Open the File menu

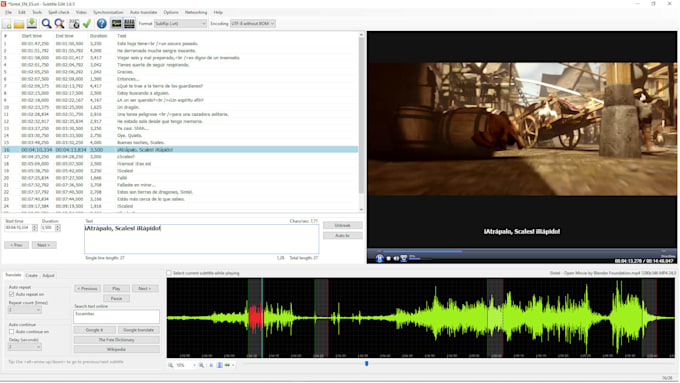[9, 12]
